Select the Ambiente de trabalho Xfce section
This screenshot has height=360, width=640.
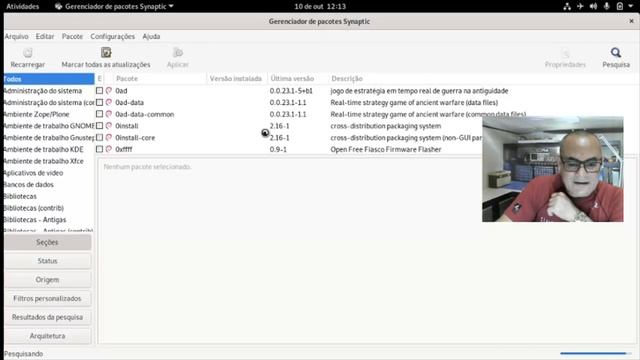49,161
